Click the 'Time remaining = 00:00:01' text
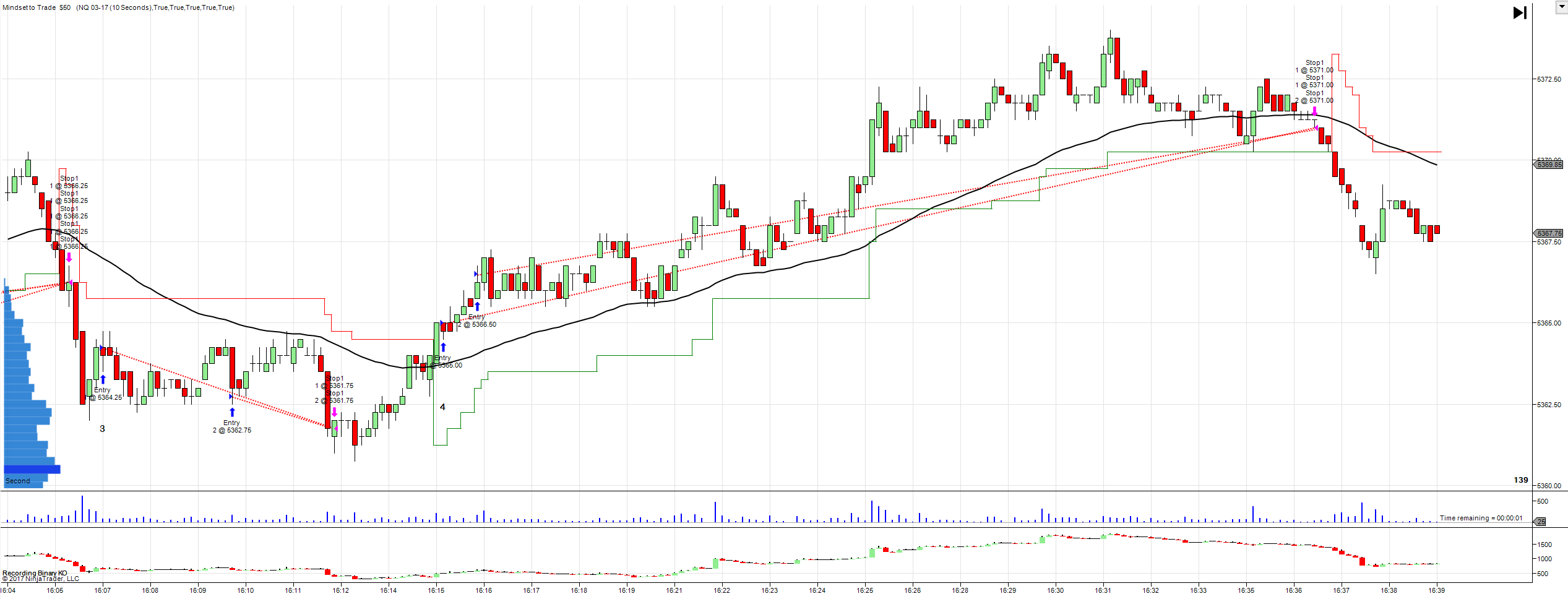Viewport: 1568px width, 599px height. point(1481,518)
